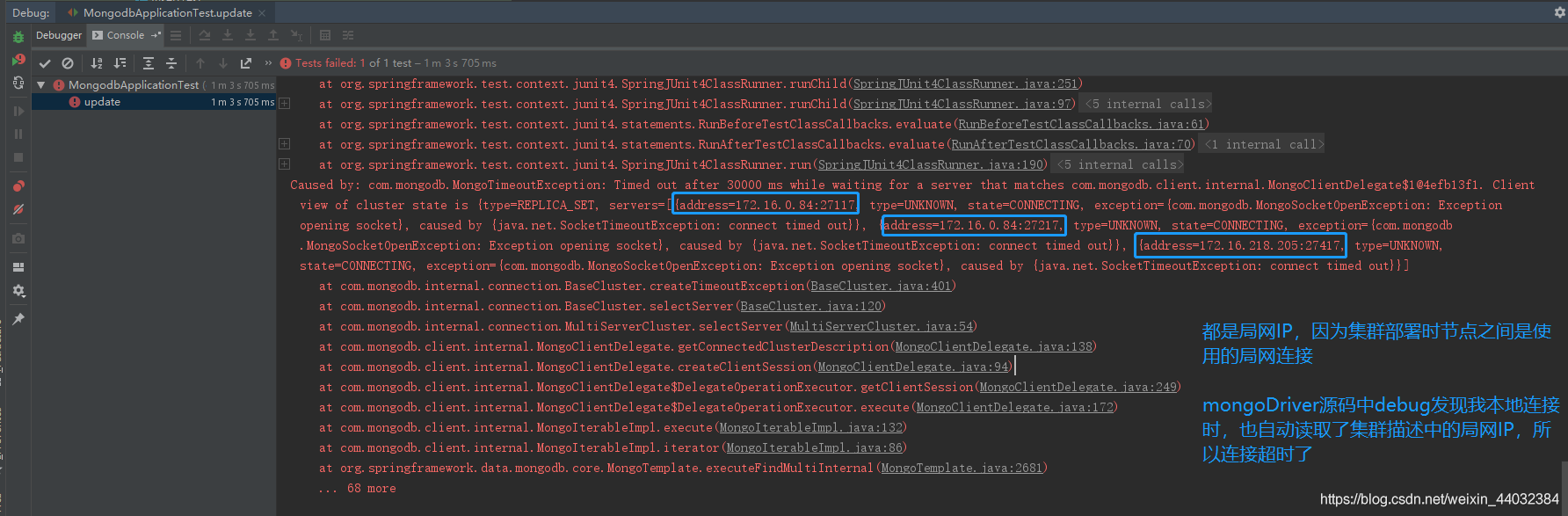Screen dimensions: 1568x516
Task: Click the Pause Program icon
Action: [x=18, y=134]
